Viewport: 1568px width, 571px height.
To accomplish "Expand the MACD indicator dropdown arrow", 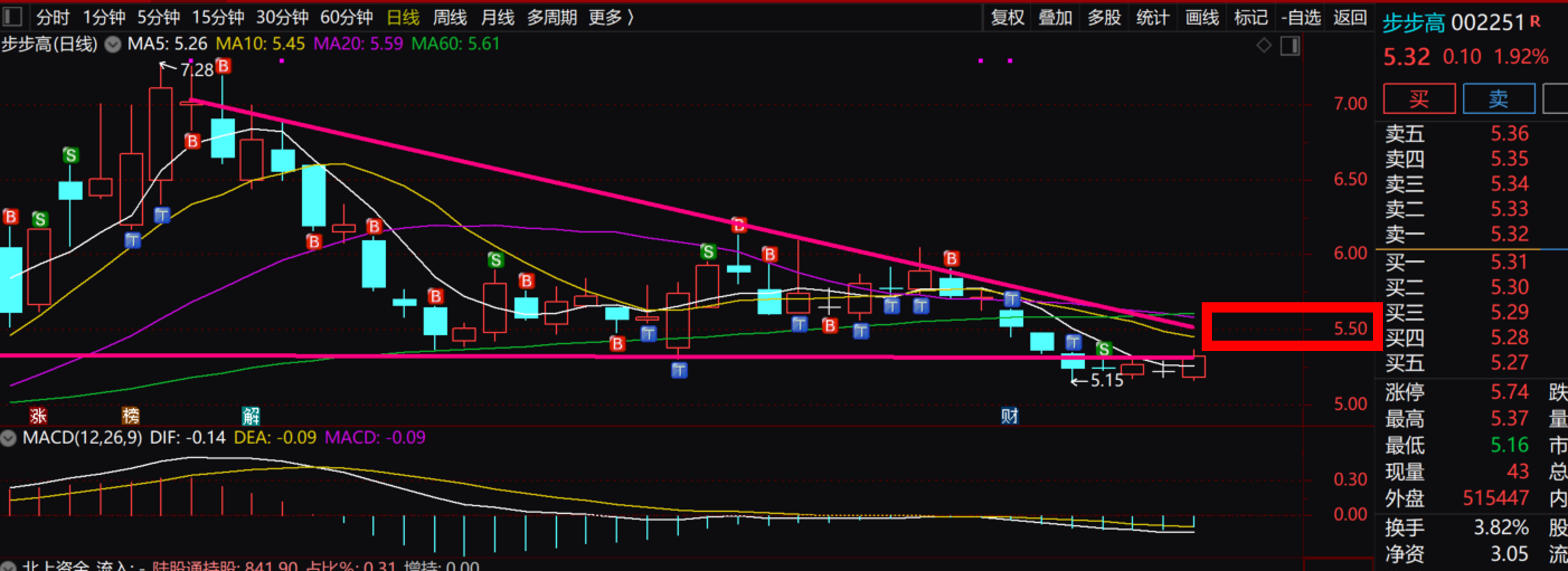I will pyautogui.click(x=9, y=438).
